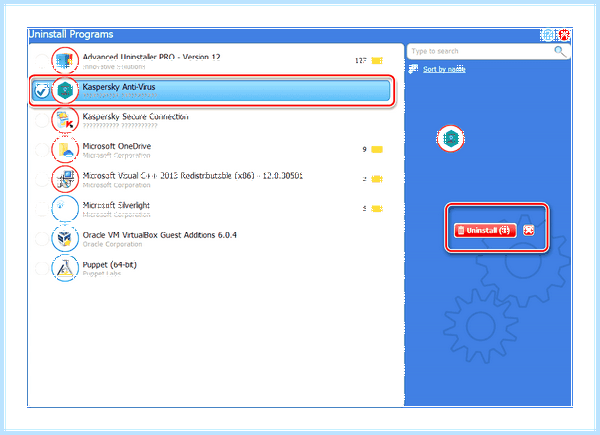Select the Microsoft Silverlight entry

116,205
